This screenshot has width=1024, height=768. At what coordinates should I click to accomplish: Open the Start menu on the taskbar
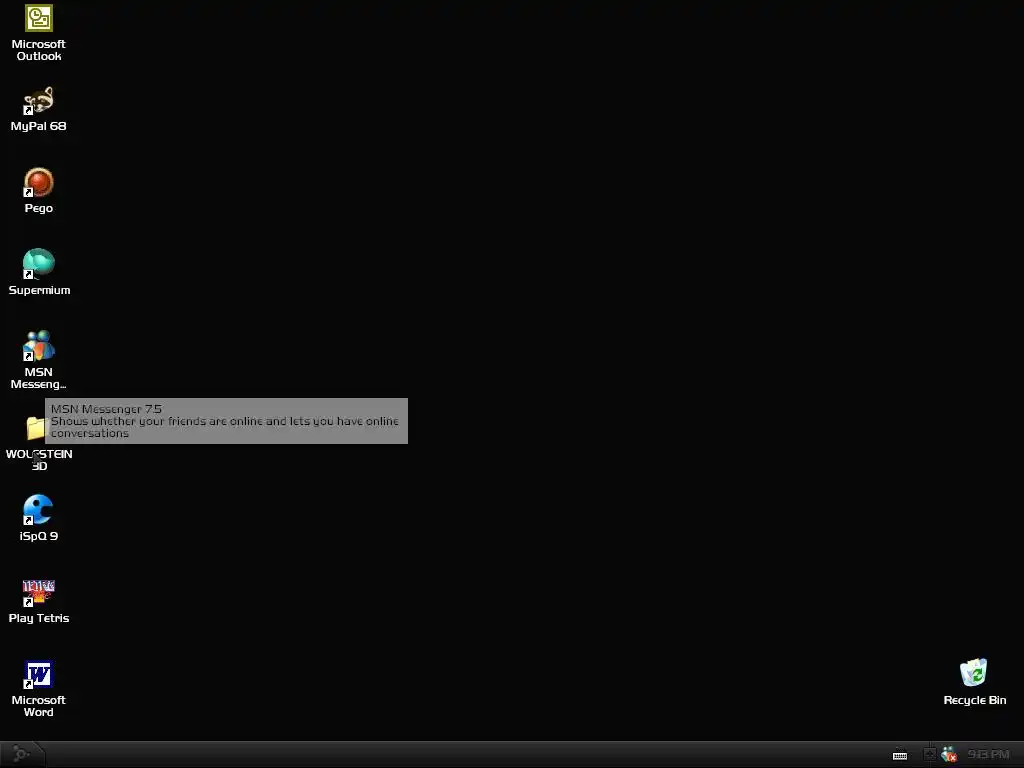pyautogui.click(x=22, y=755)
